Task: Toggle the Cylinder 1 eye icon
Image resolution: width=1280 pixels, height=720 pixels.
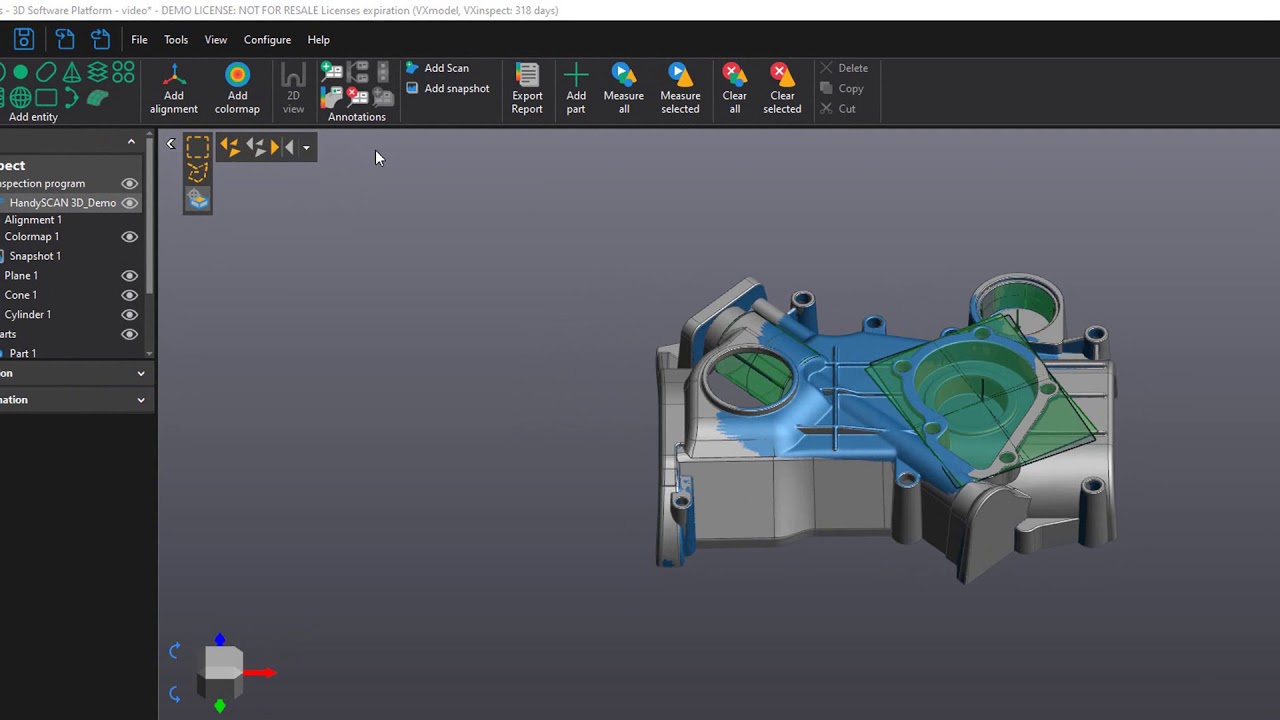Action: [x=129, y=314]
